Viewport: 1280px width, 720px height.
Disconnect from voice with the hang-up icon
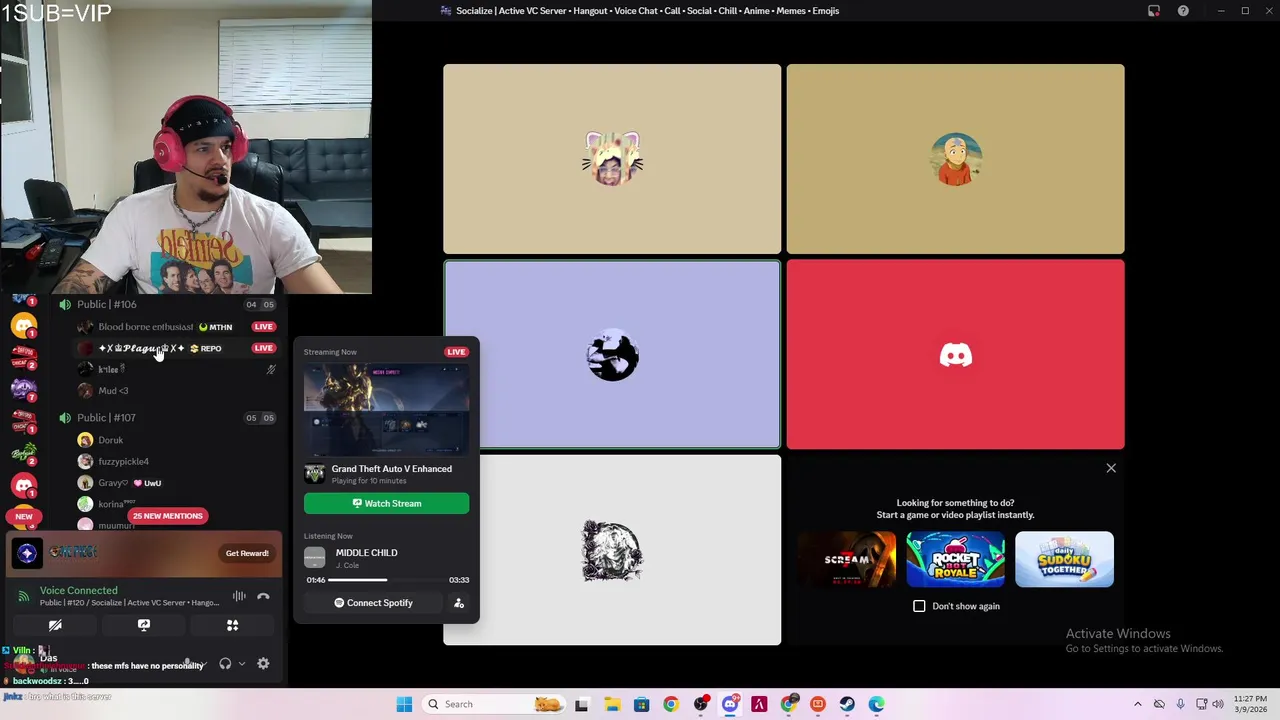coord(263,597)
